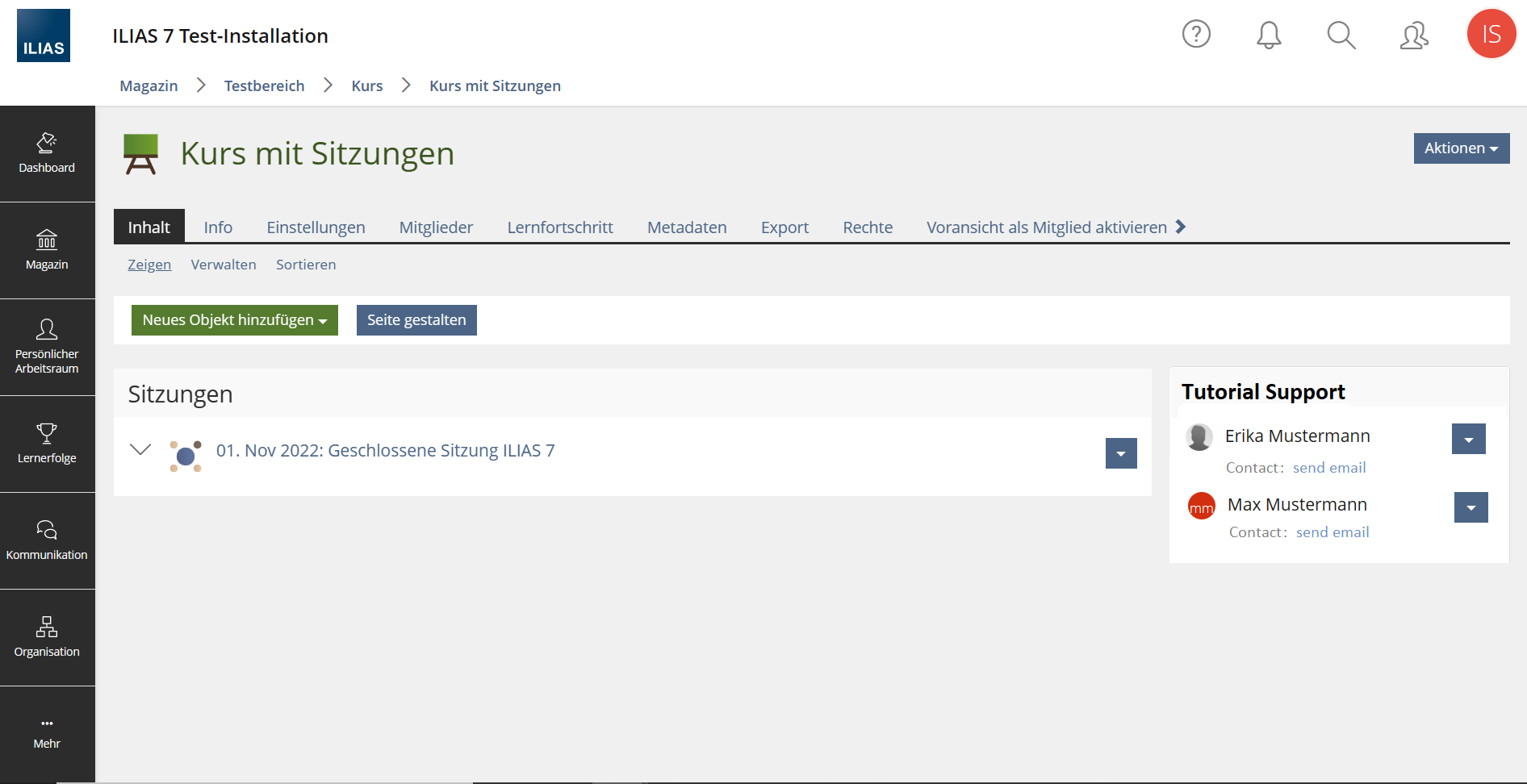Go to Kurs breadcrumb

click(x=367, y=85)
